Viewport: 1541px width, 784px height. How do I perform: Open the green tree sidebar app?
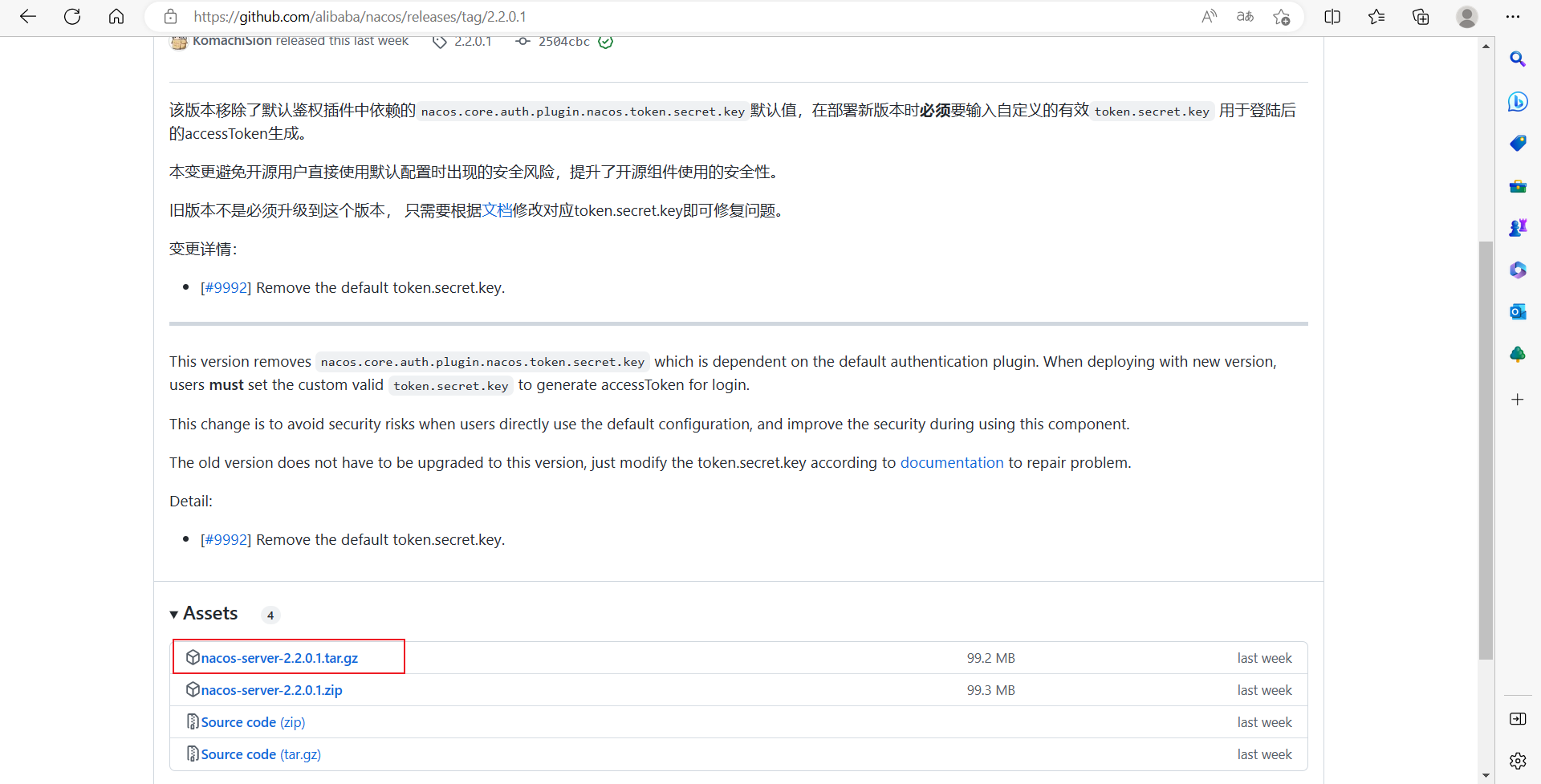tap(1518, 354)
